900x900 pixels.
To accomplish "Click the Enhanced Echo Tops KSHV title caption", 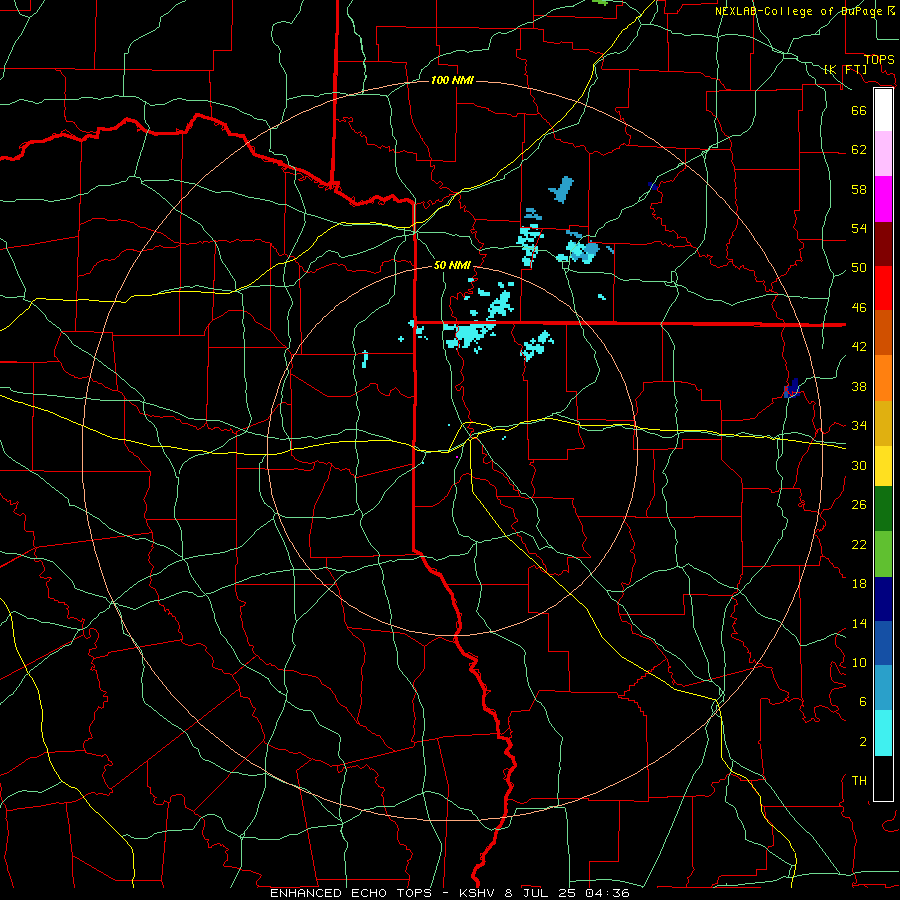I will [450, 893].
